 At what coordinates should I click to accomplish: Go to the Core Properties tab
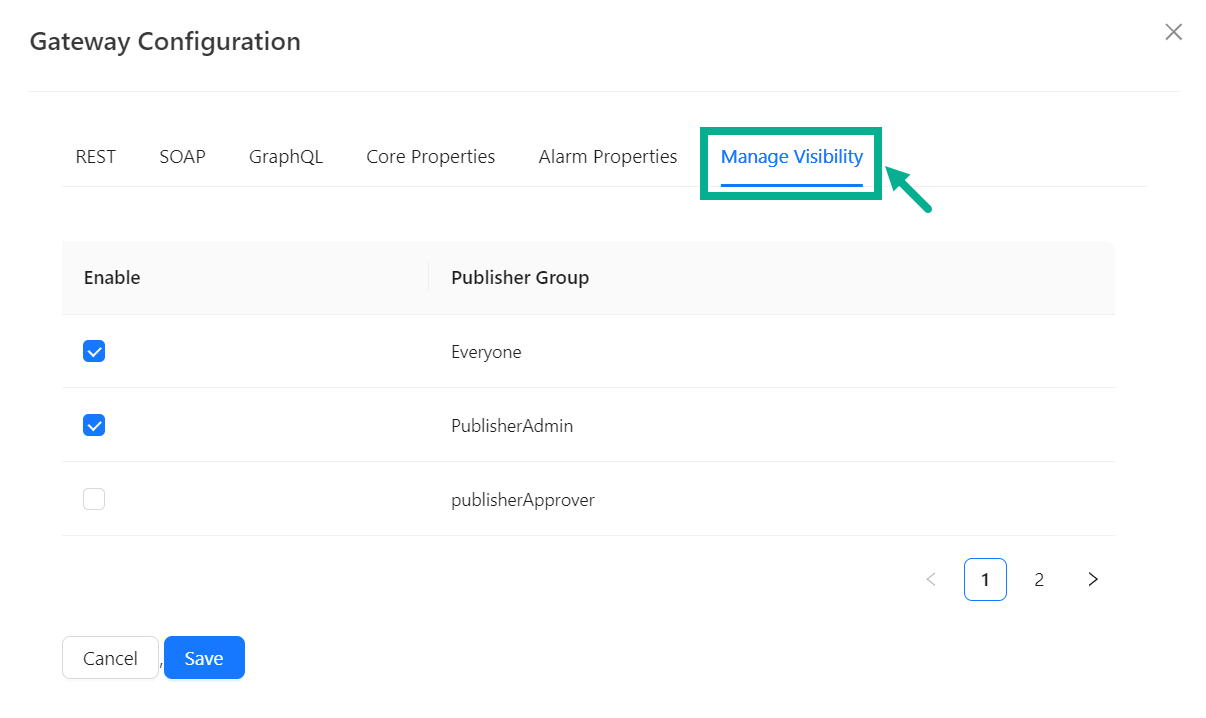tap(430, 157)
